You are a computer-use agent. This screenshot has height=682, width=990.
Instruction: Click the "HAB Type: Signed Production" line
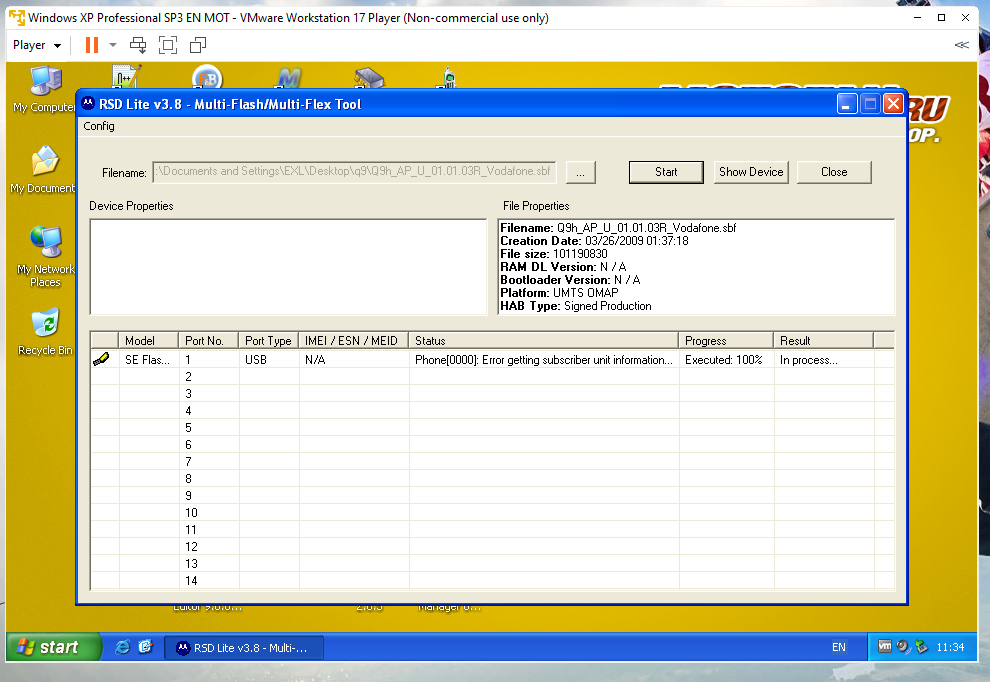tap(576, 306)
